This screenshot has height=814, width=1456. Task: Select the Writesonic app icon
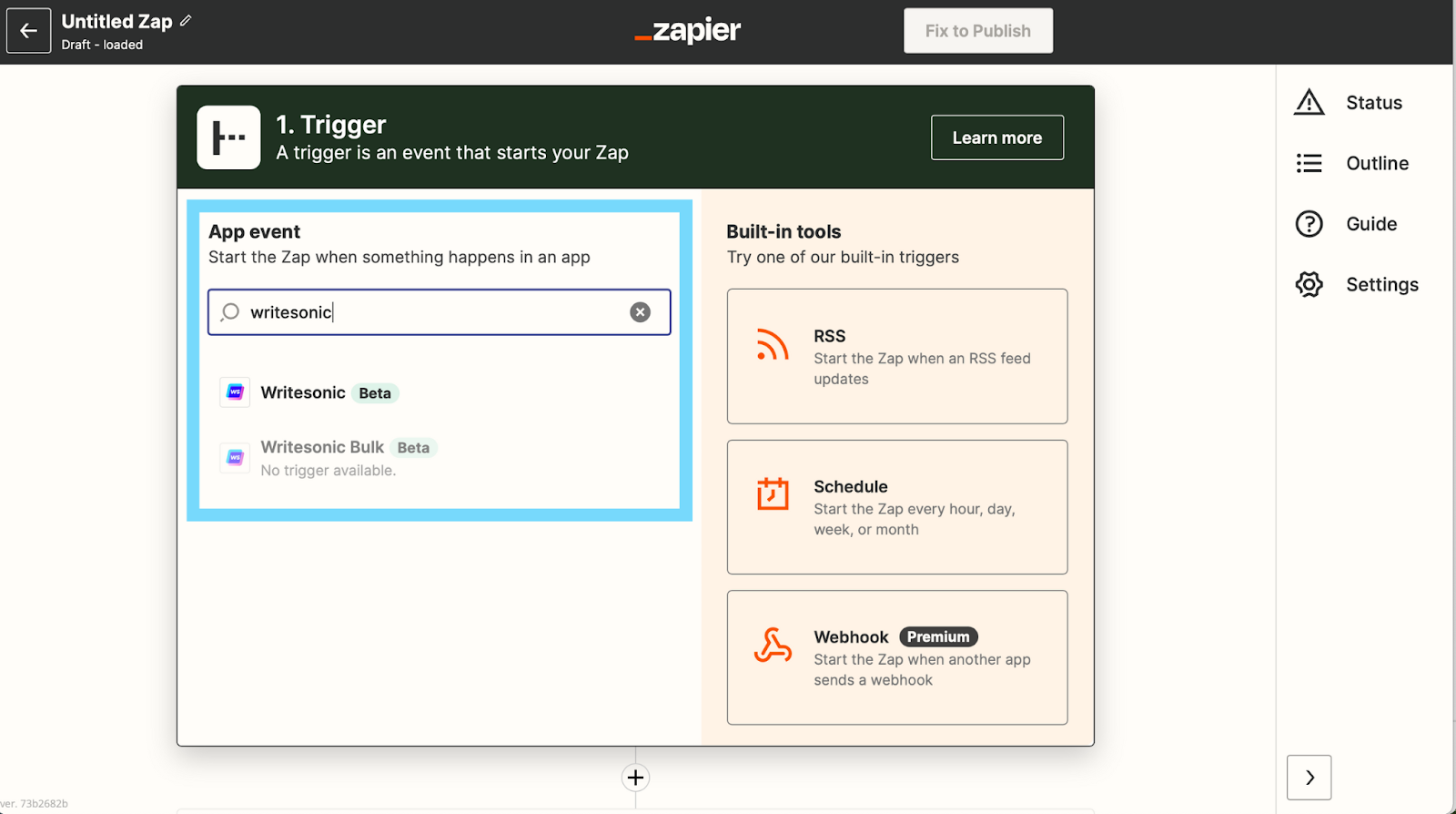pos(235,392)
